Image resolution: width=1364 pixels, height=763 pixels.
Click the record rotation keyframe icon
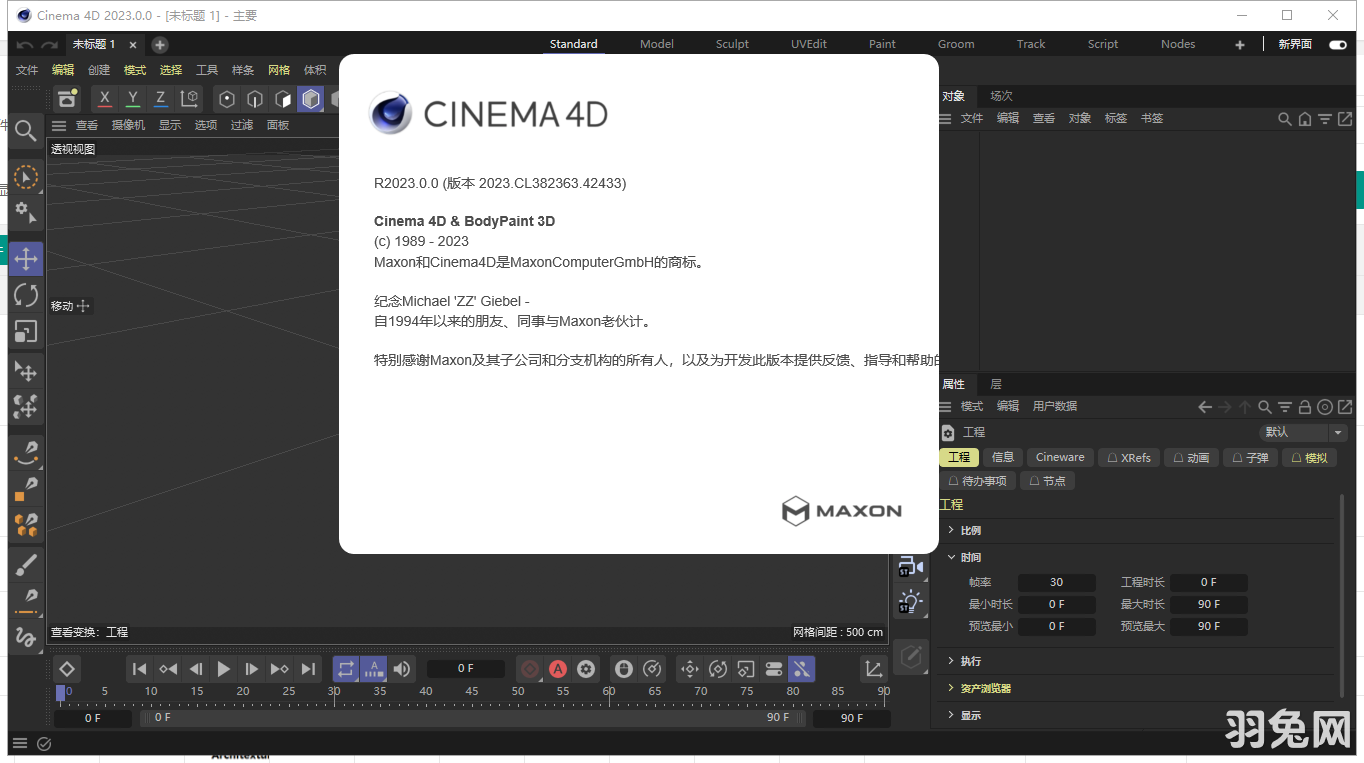(x=718, y=668)
